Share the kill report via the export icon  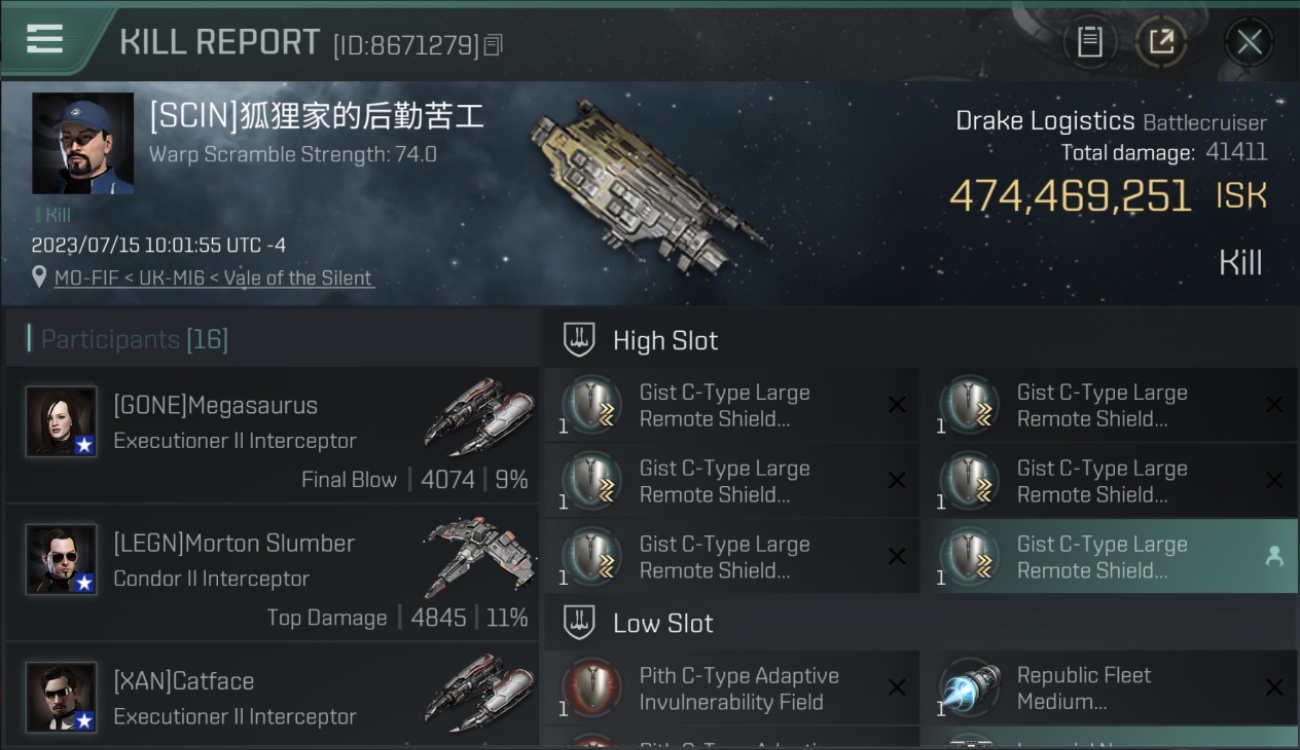pos(1161,42)
